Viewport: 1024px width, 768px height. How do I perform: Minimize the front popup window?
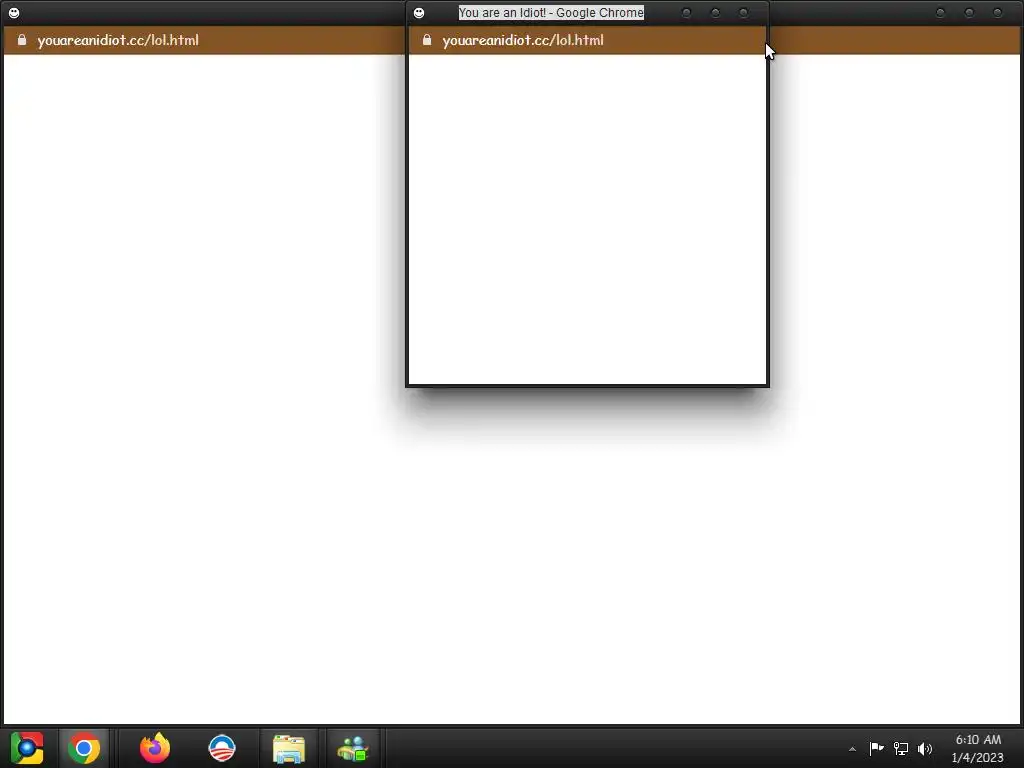click(686, 12)
